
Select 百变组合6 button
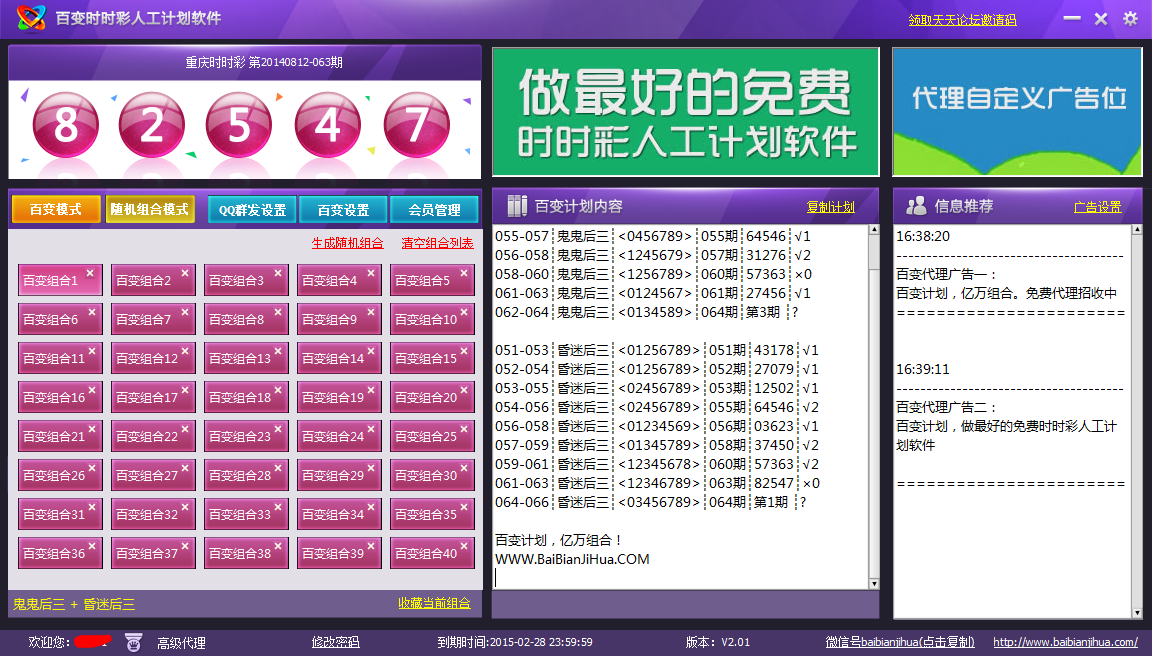pos(60,320)
